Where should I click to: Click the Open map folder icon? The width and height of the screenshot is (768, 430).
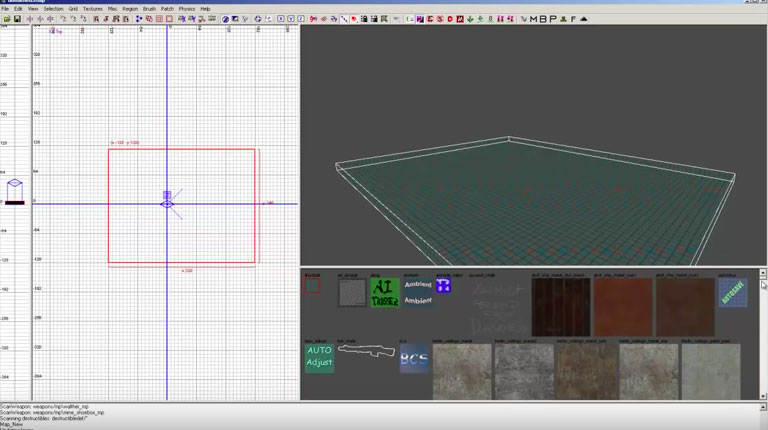(x=6, y=18)
